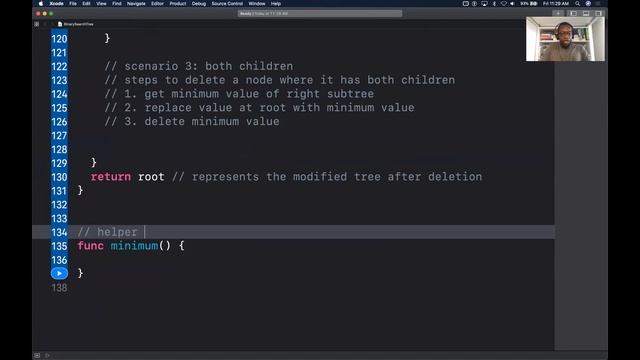640x360 pixels.
Task: Open Spotlight search magnifier icon
Action: click(578, 4)
